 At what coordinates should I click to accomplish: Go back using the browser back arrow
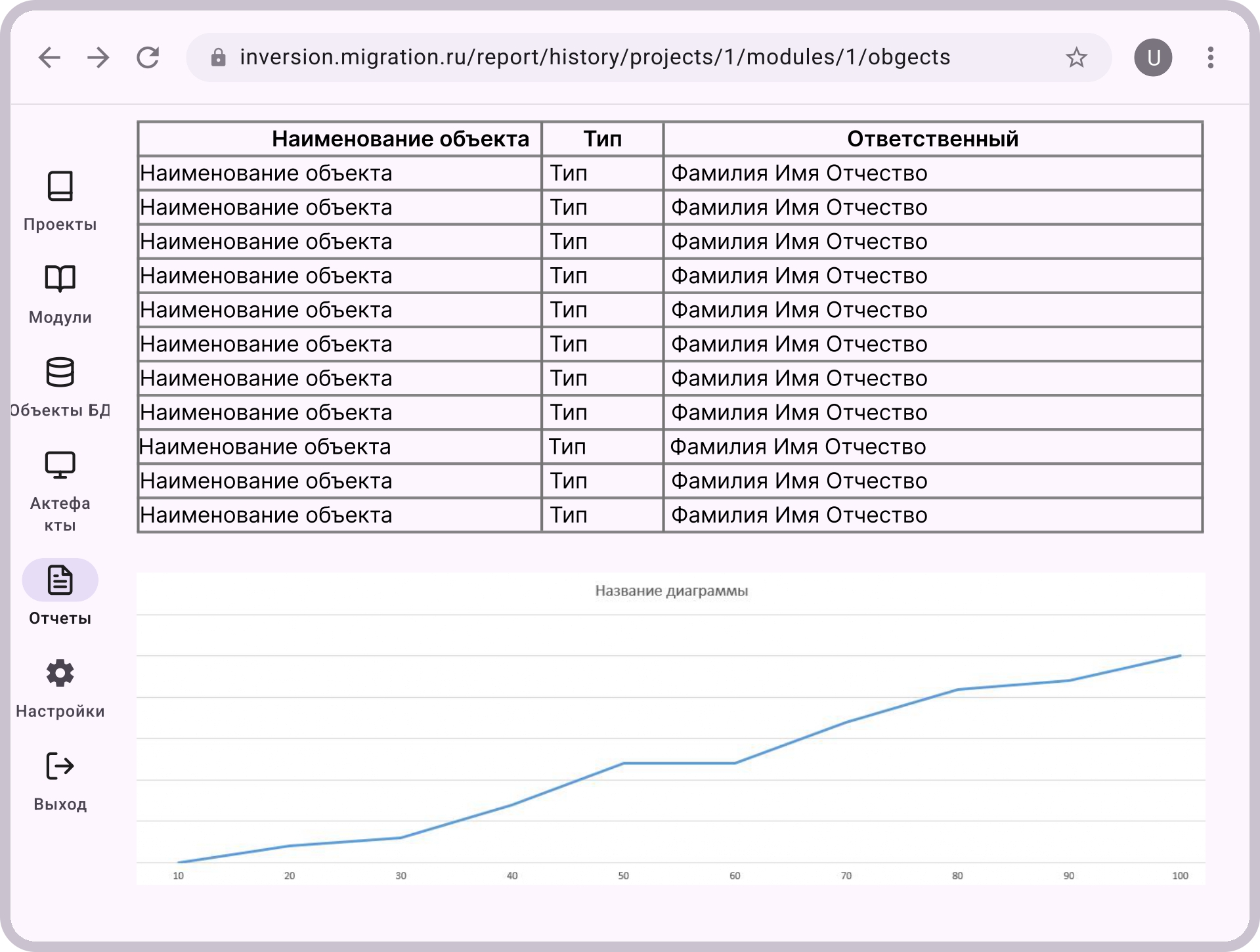click(49, 58)
